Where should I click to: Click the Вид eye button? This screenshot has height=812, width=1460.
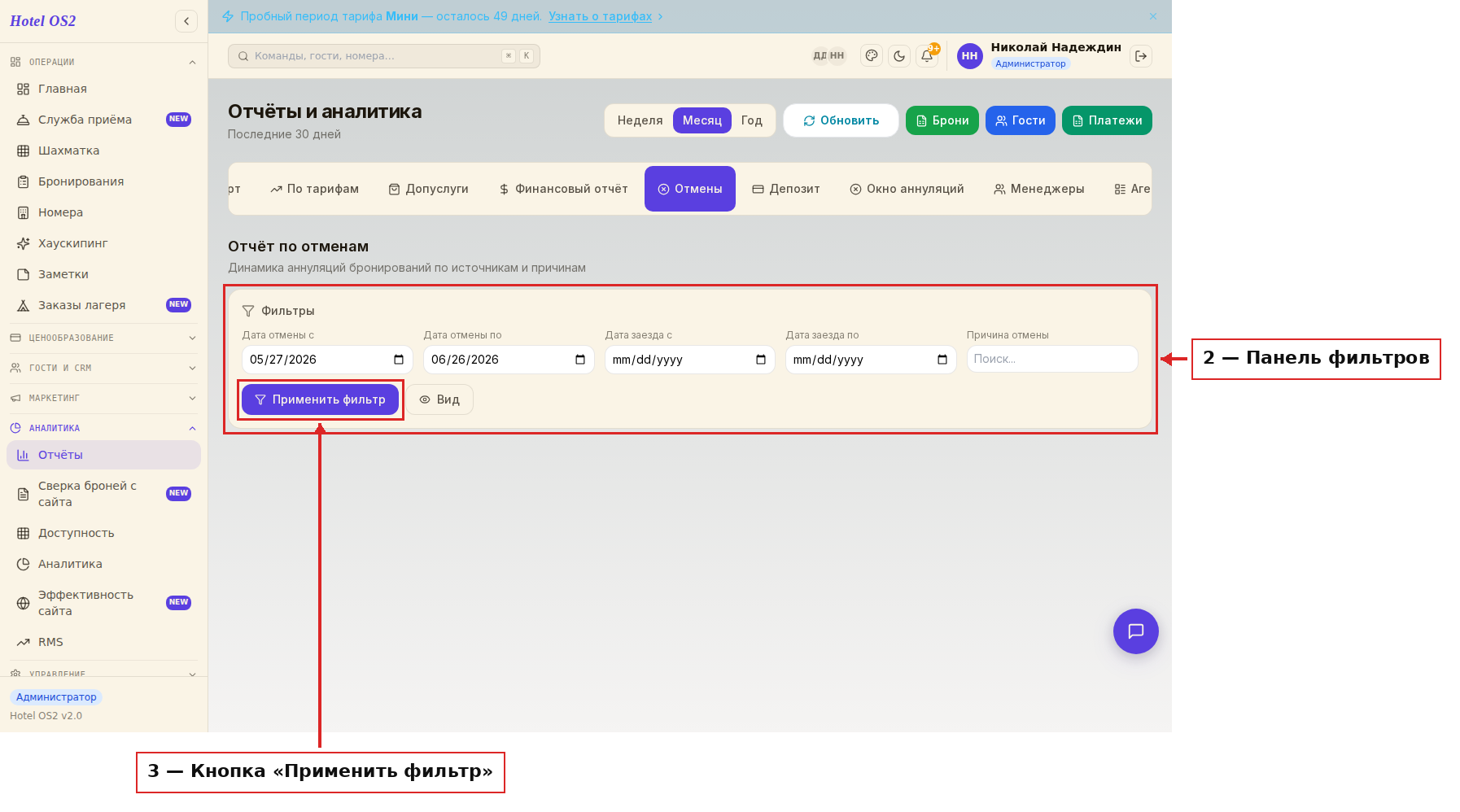tap(439, 399)
